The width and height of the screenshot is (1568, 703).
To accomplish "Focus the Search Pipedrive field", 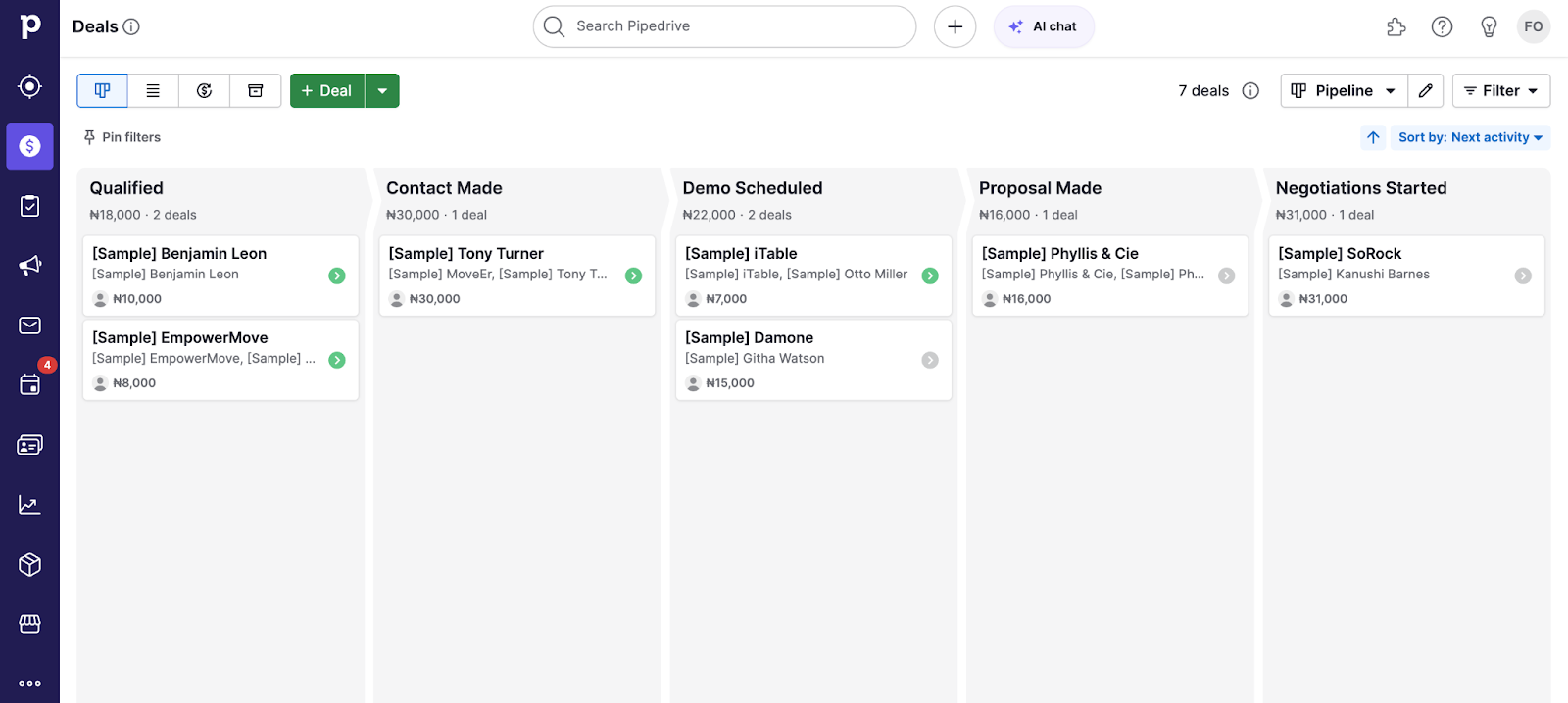I will click(x=724, y=26).
